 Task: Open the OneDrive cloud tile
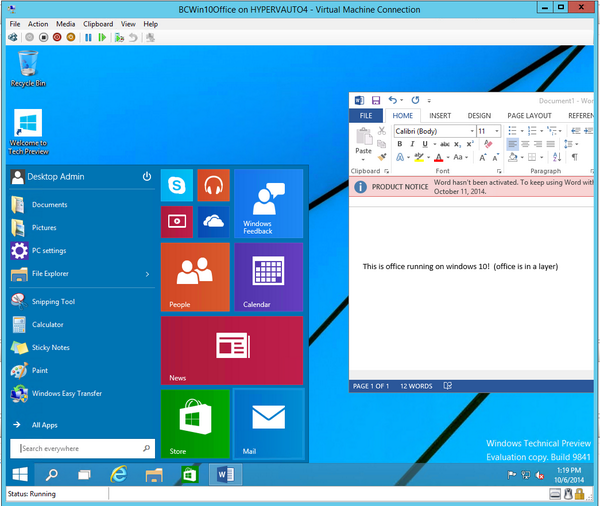(x=214, y=222)
